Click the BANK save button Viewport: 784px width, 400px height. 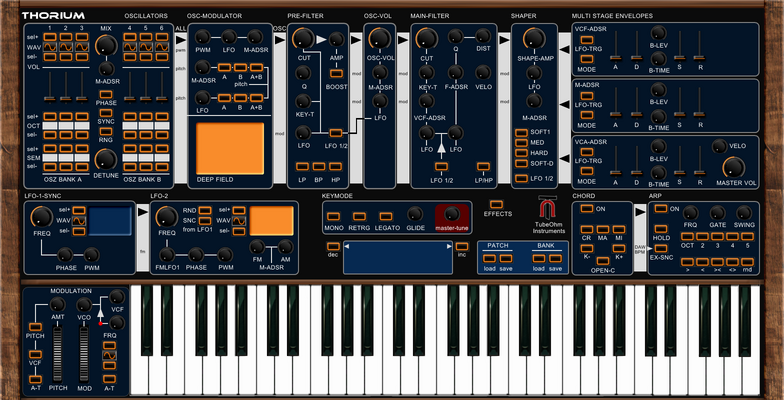pyautogui.click(x=555, y=258)
